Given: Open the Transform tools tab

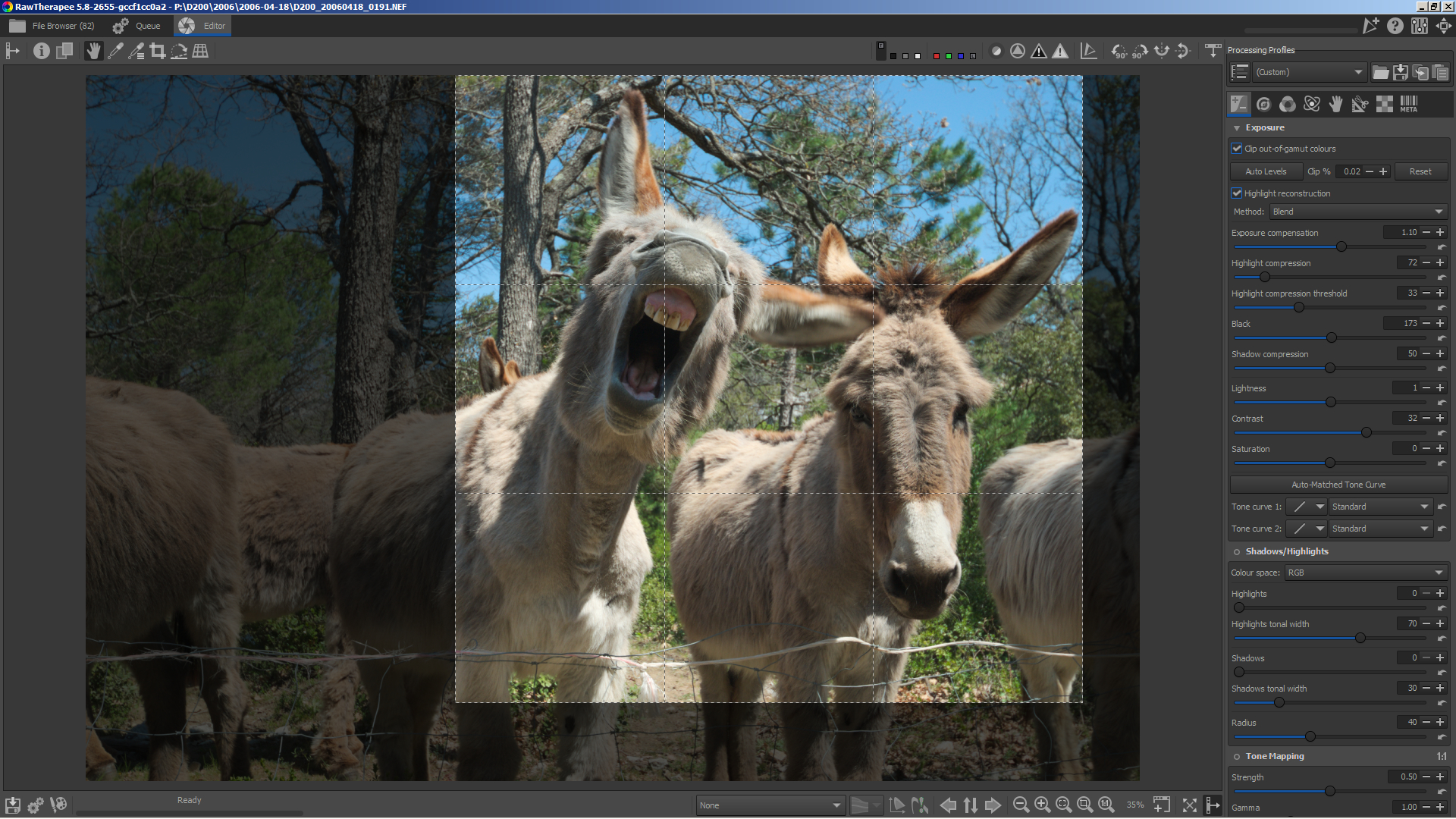Looking at the screenshot, I should click(1360, 104).
